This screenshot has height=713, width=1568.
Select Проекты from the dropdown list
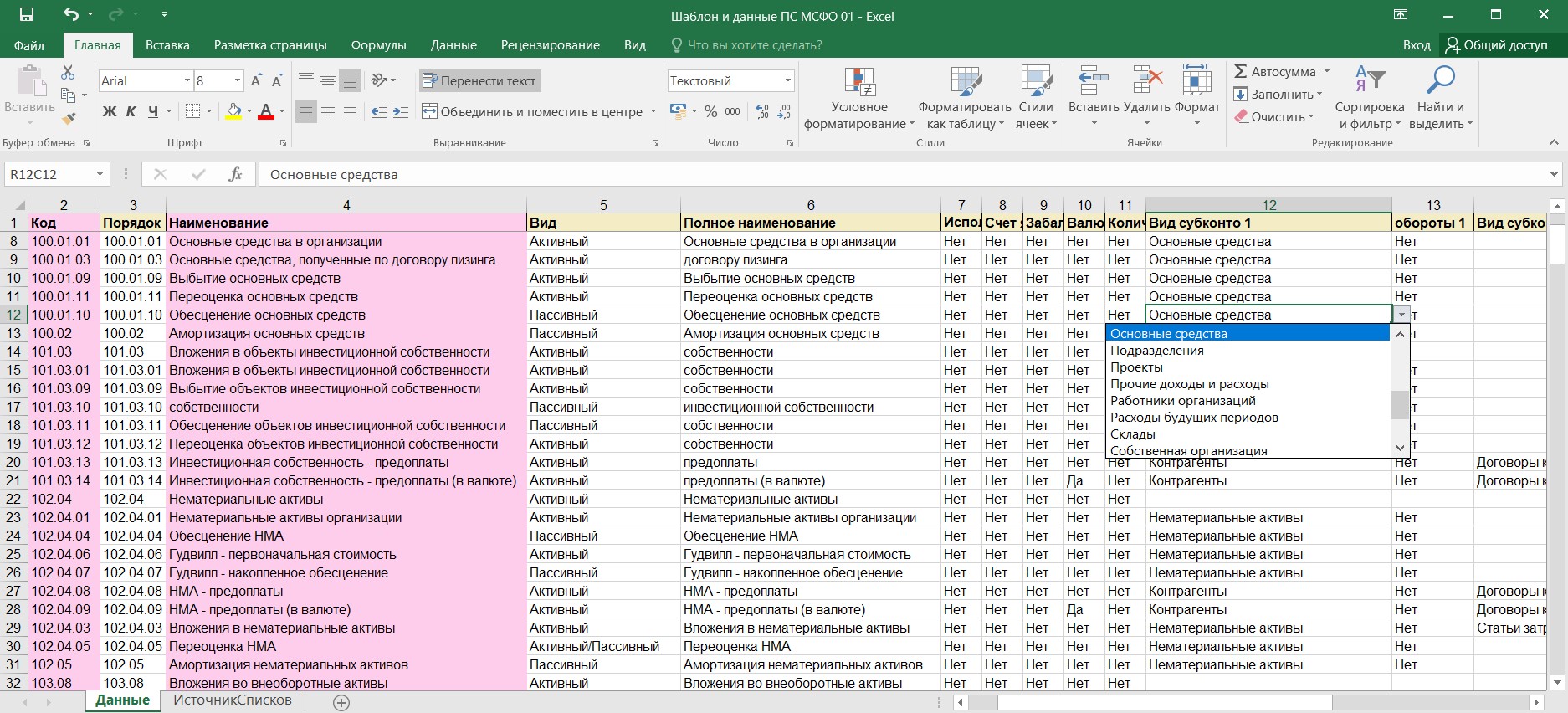[1136, 367]
